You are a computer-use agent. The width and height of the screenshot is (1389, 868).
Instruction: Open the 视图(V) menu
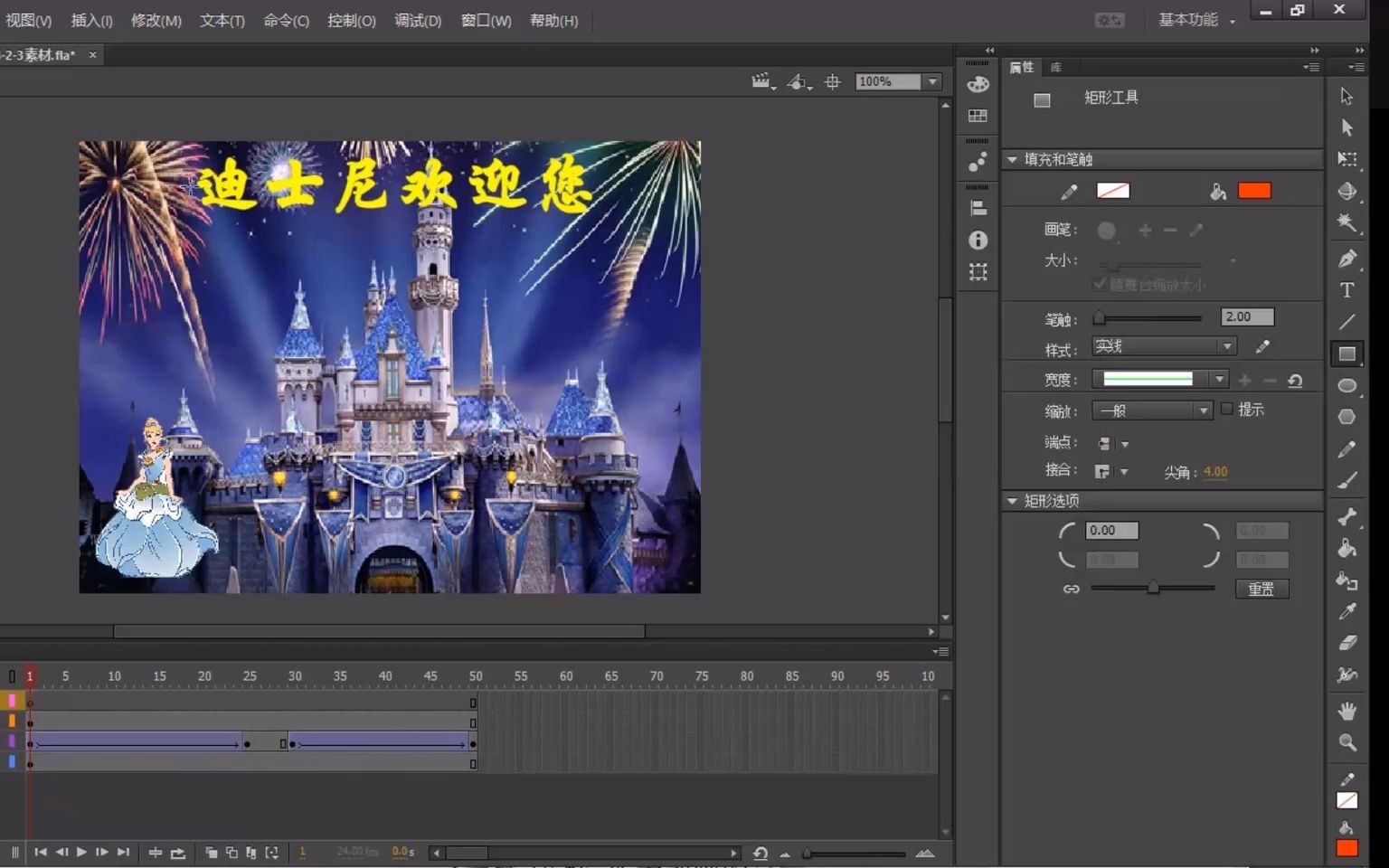point(28,20)
